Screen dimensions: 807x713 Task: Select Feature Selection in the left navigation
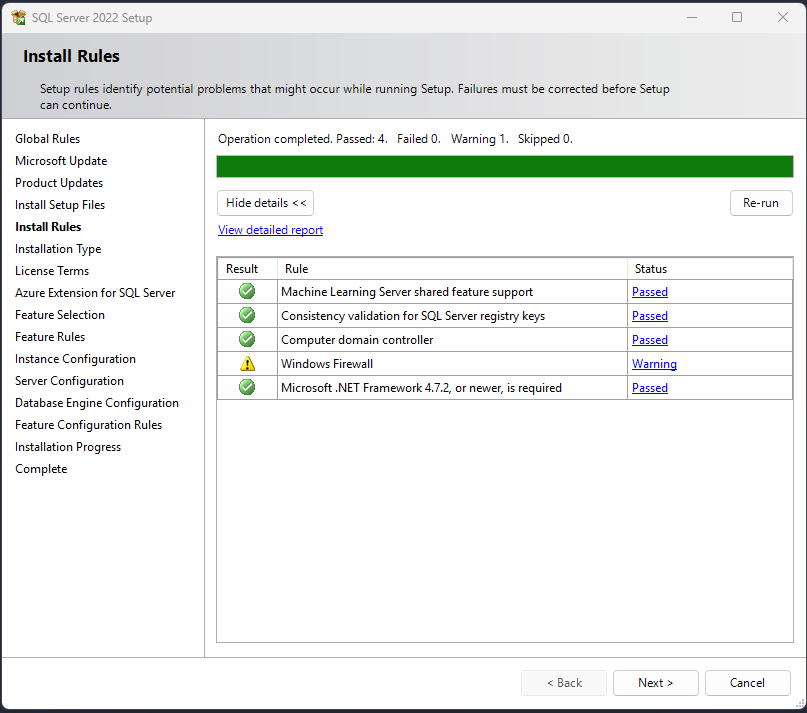[x=59, y=315]
